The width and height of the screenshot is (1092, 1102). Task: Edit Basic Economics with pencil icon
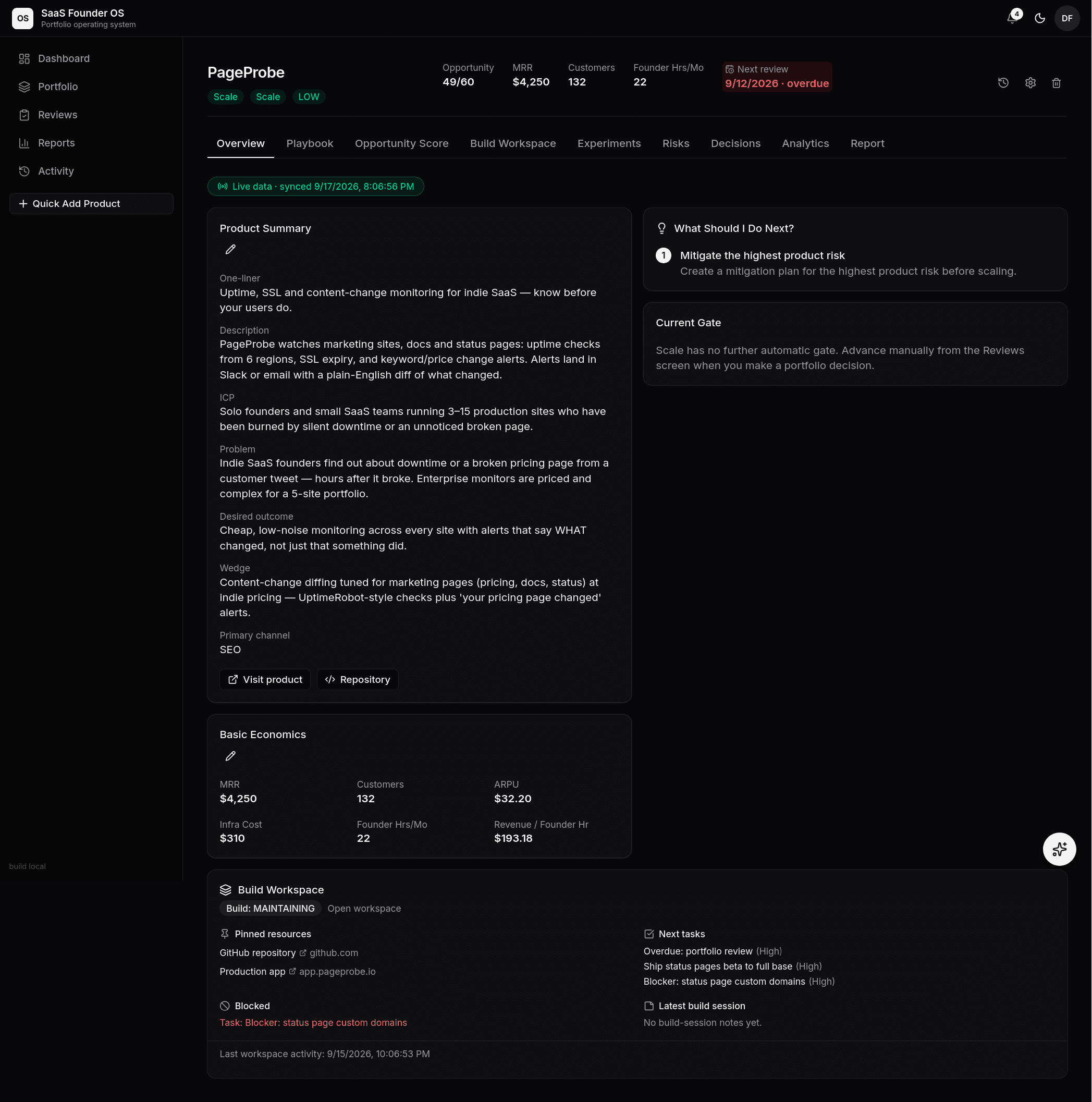pyautogui.click(x=230, y=756)
